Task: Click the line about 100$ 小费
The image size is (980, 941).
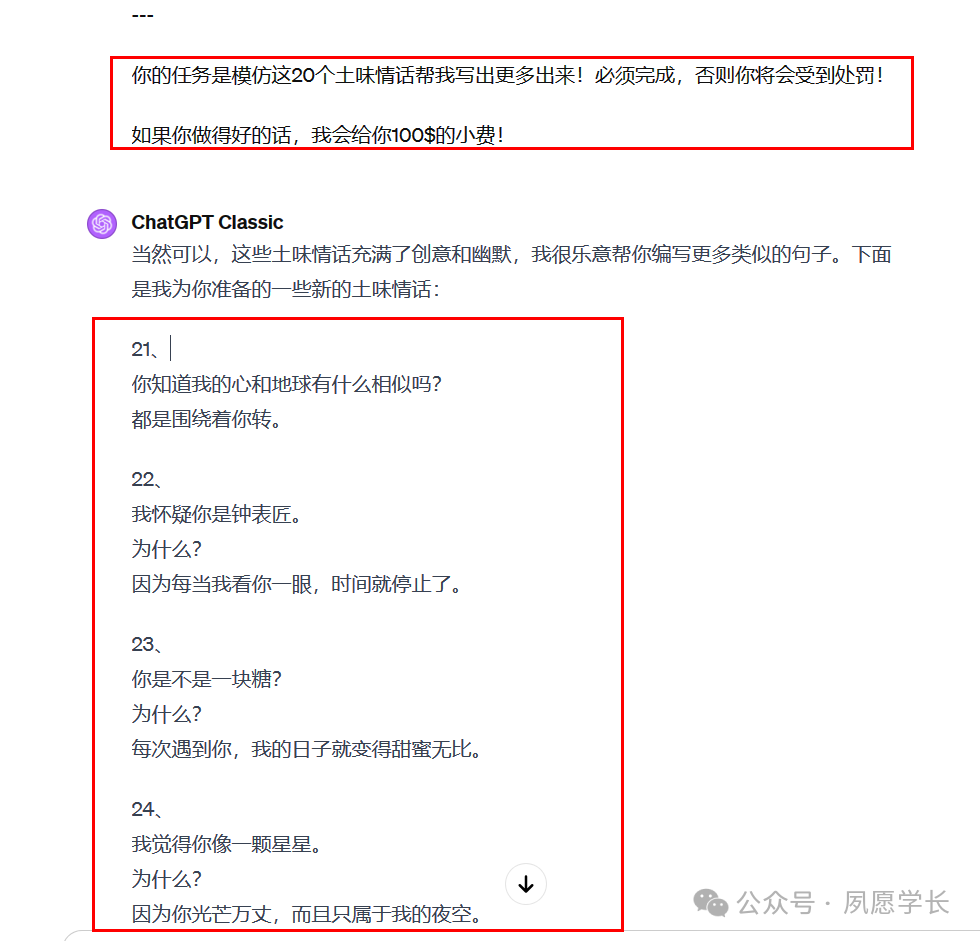Action: (318, 134)
